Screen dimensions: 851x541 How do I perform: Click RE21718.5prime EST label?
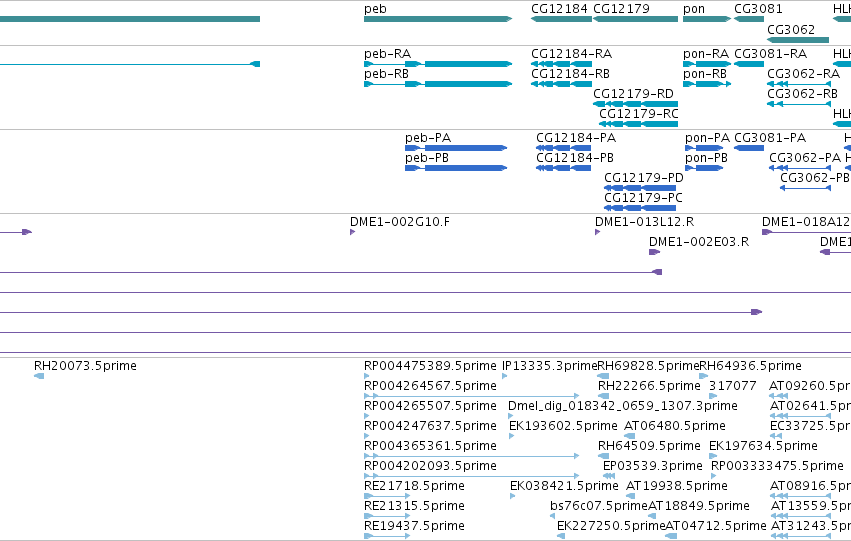point(414,486)
